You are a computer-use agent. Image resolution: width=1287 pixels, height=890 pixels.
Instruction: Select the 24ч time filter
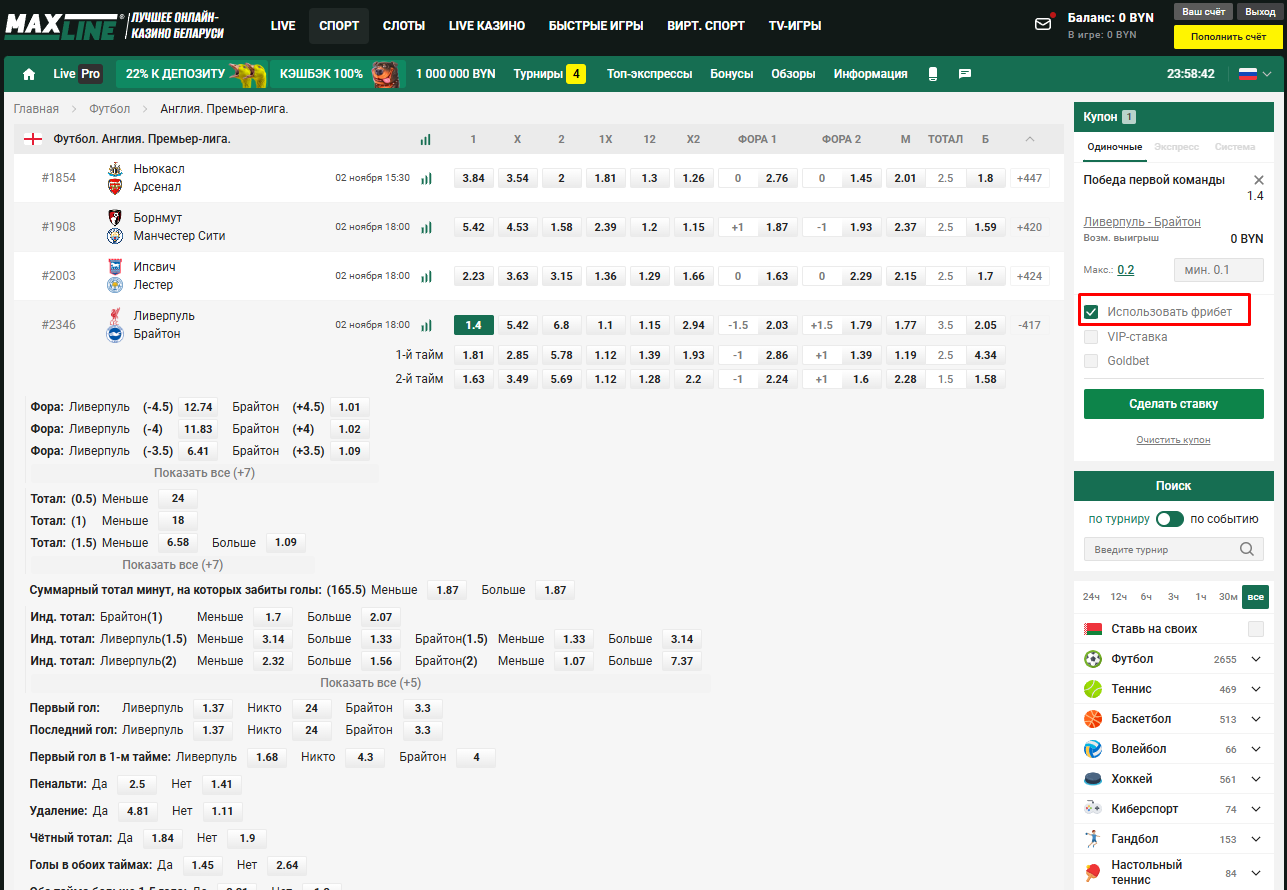pyautogui.click(x=1091, y=597)
